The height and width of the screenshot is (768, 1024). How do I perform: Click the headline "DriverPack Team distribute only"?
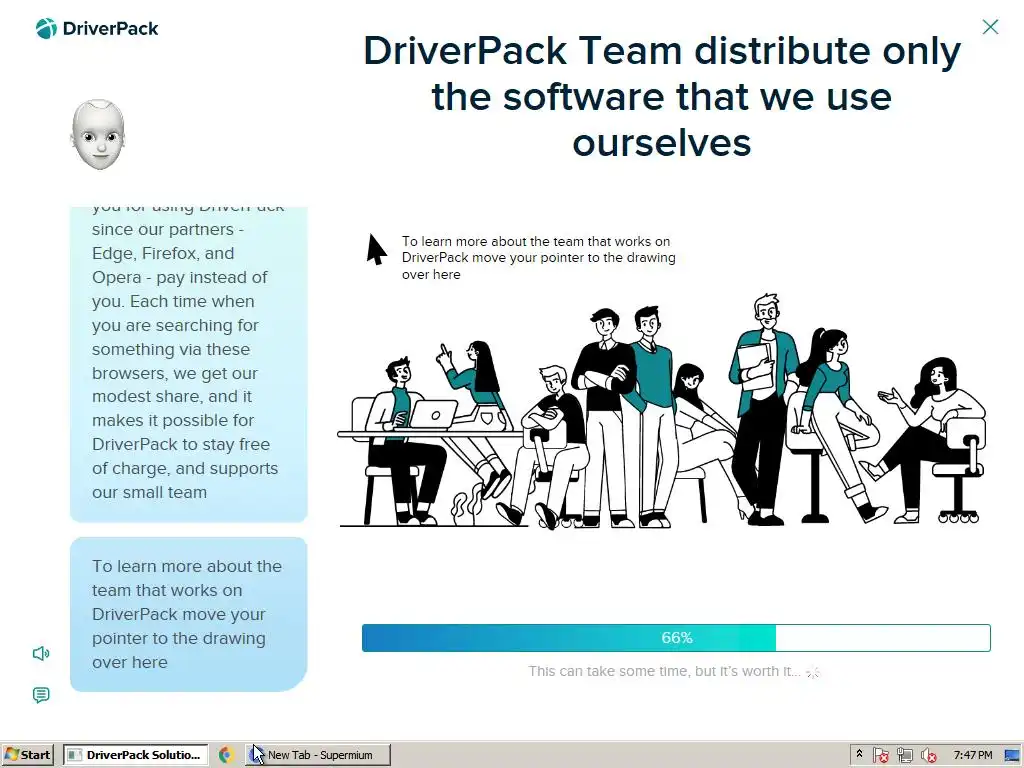click(x=662, y=96)
